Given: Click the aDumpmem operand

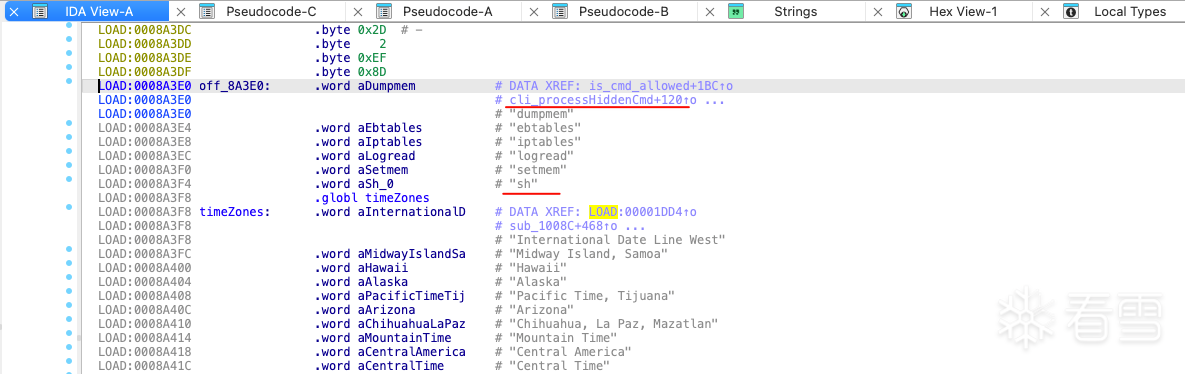Looking at the screenshot, I should (387, 86).
